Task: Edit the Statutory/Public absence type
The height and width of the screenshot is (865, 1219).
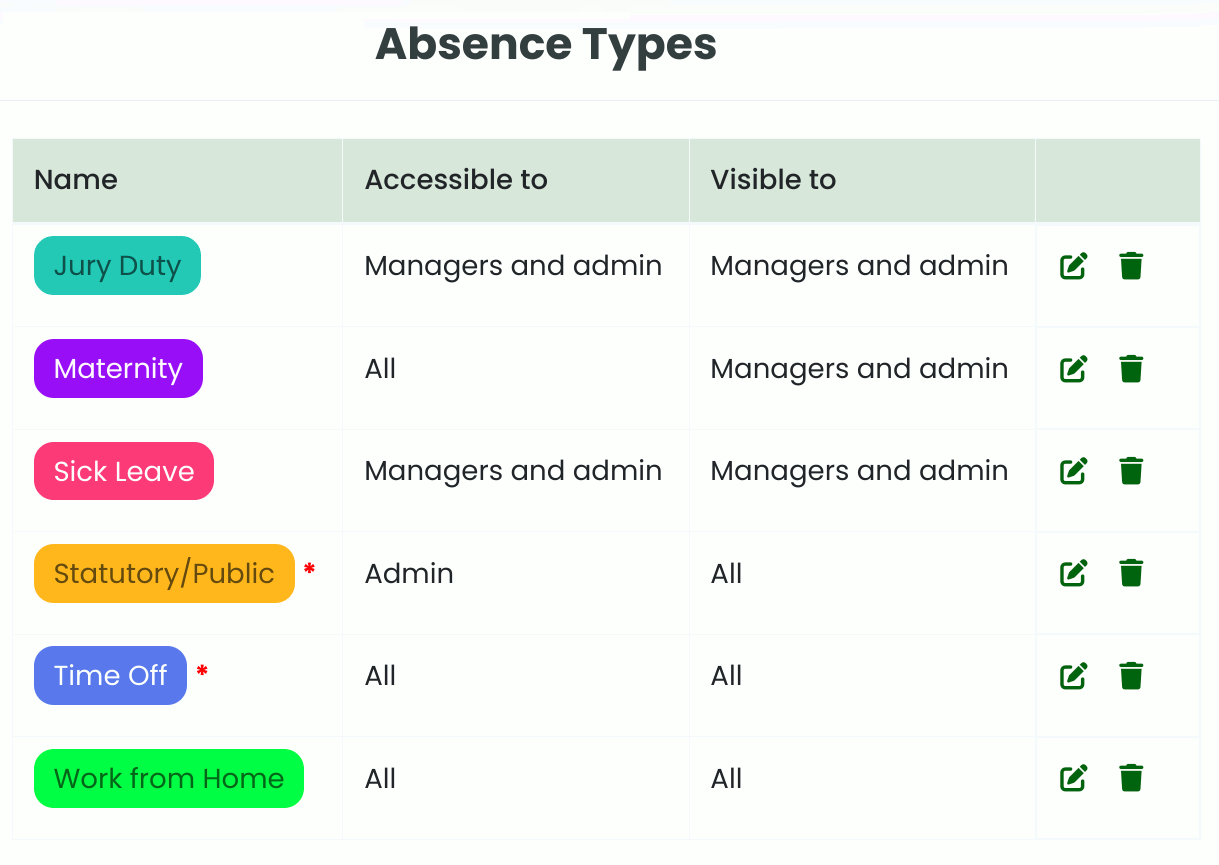Action: click(1073, 573)
